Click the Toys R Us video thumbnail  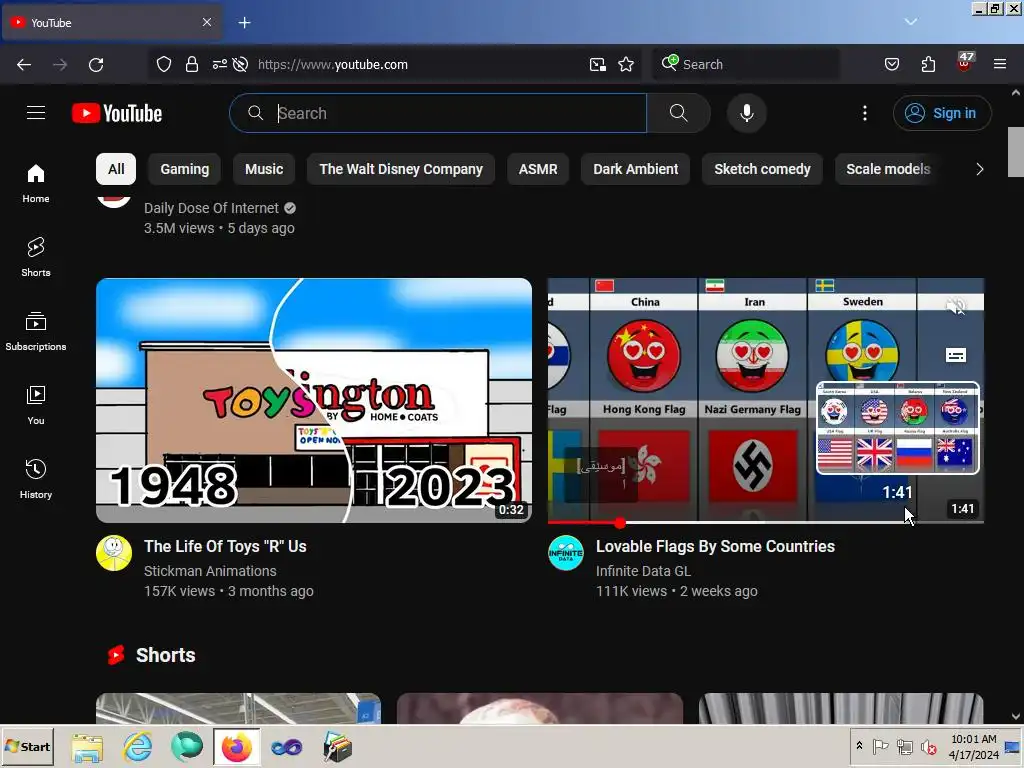coord(314,400)
